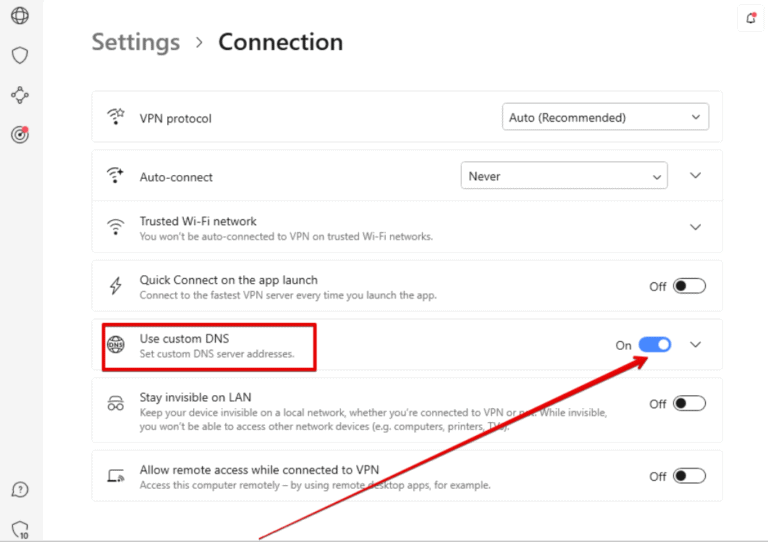Click the Trusted Wi-Fi network label
The image size is (768, 543).
[x=198, y=221]
